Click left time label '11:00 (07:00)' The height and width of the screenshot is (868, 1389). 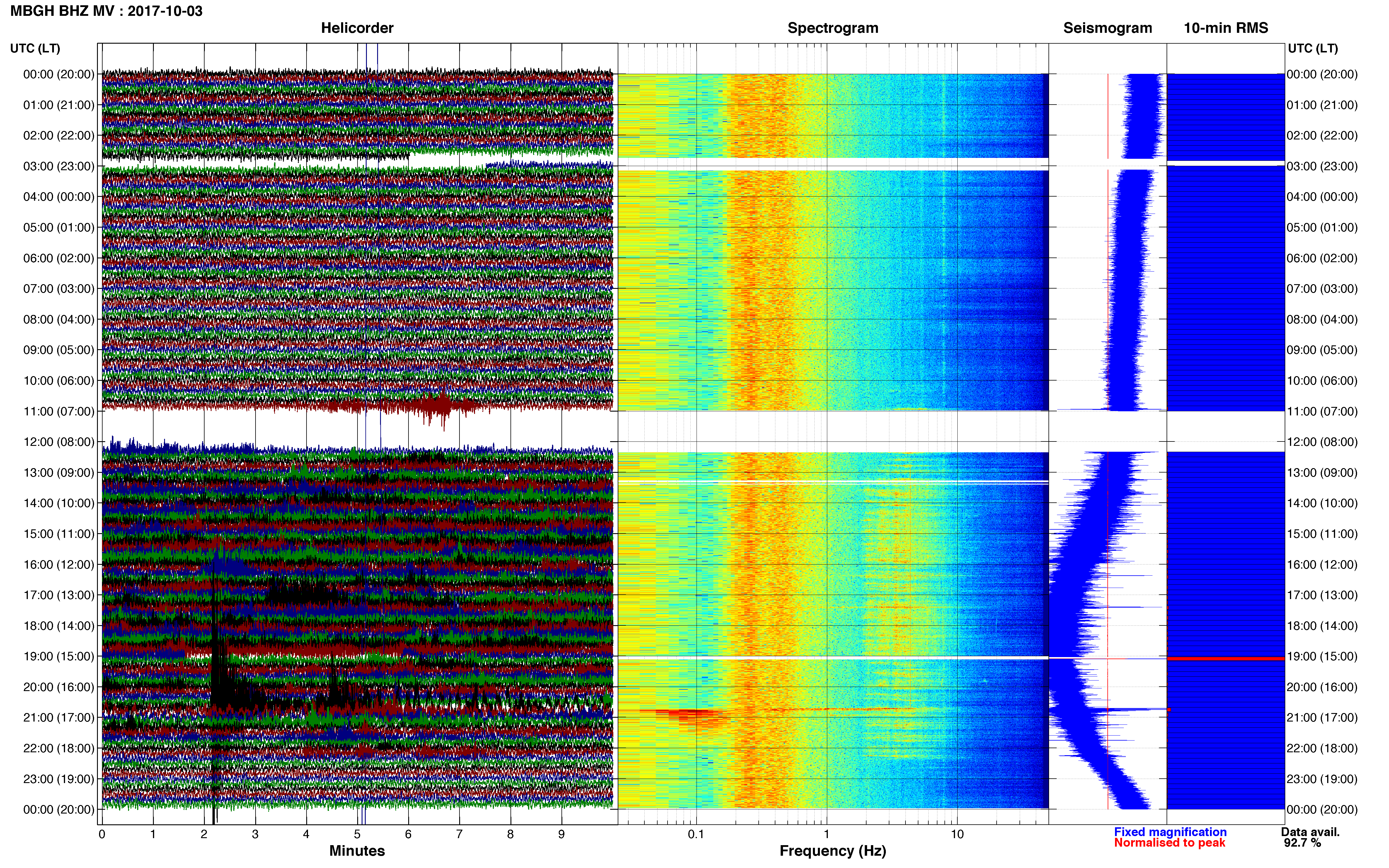click(59, 412)
